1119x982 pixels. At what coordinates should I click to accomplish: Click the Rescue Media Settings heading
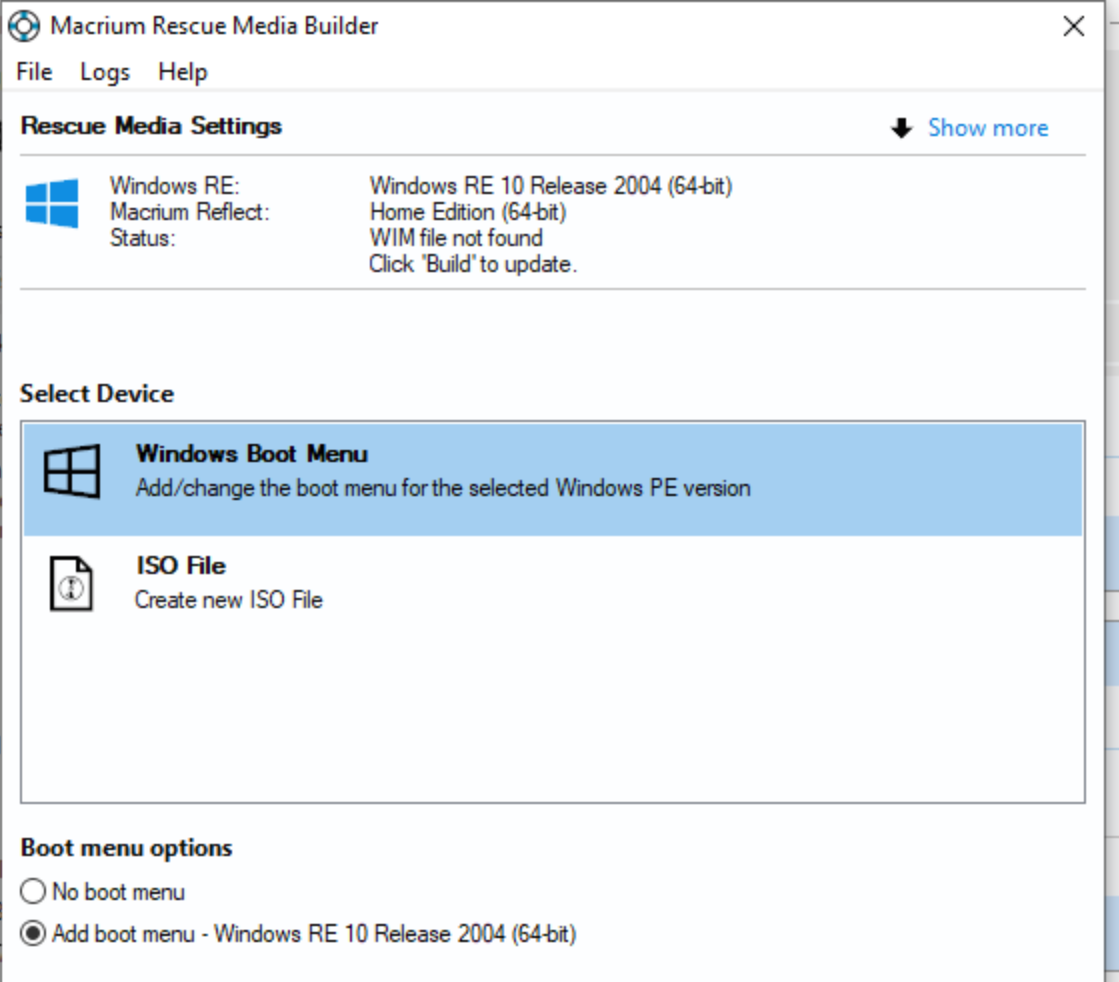coord(150,126)
